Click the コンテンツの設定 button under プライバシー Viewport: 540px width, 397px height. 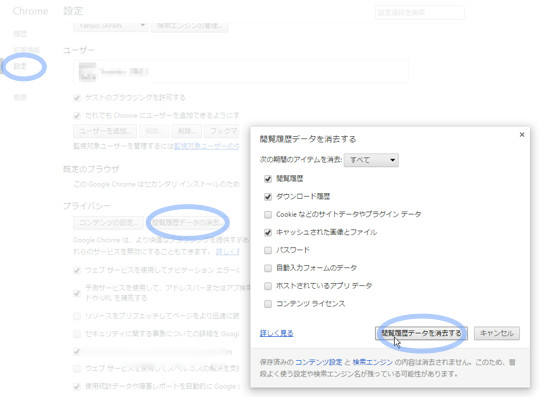point(108,223)
